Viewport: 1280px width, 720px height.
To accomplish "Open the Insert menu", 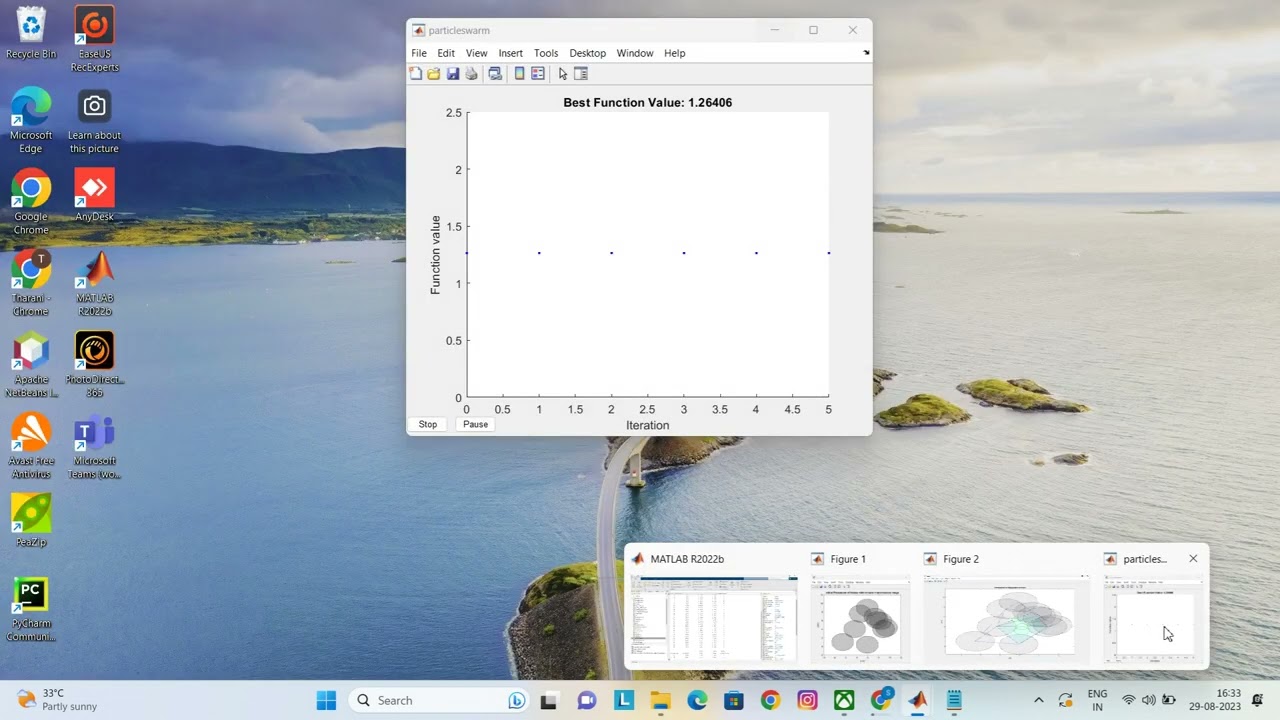I will (510, 53).
